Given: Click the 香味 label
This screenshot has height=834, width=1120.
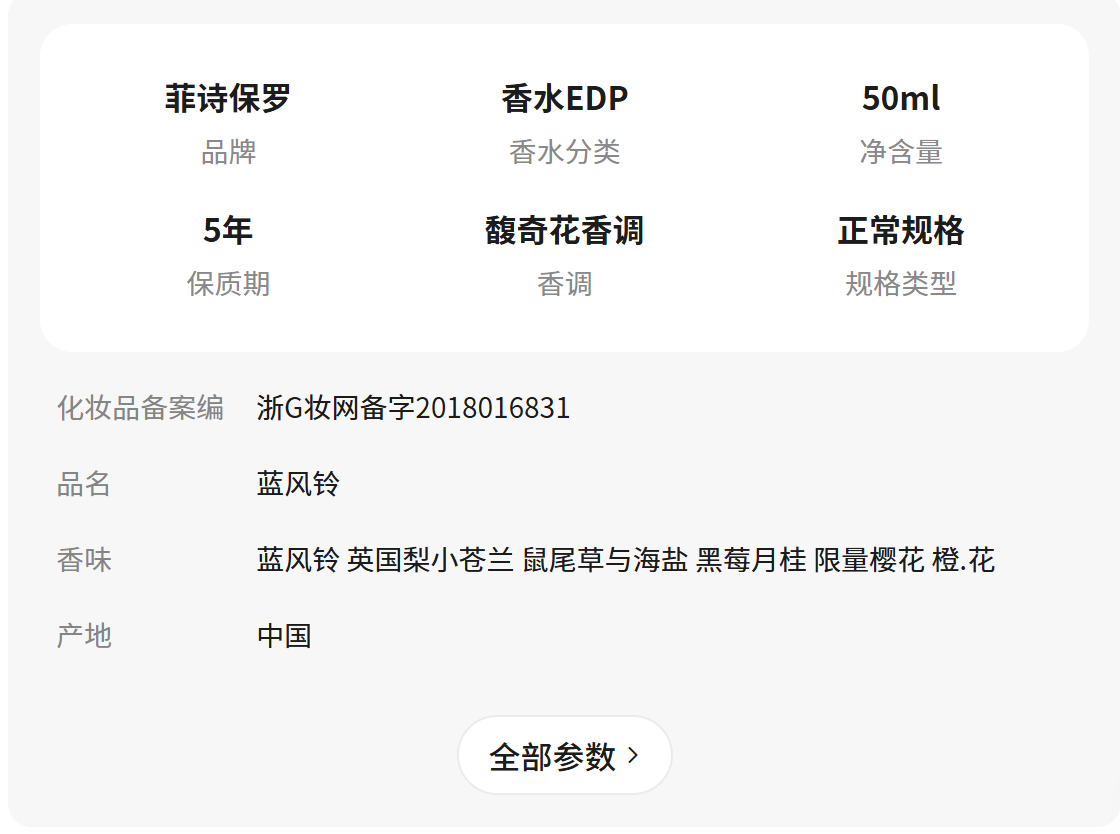Looking at the screenshot, I should coord(84,561).
